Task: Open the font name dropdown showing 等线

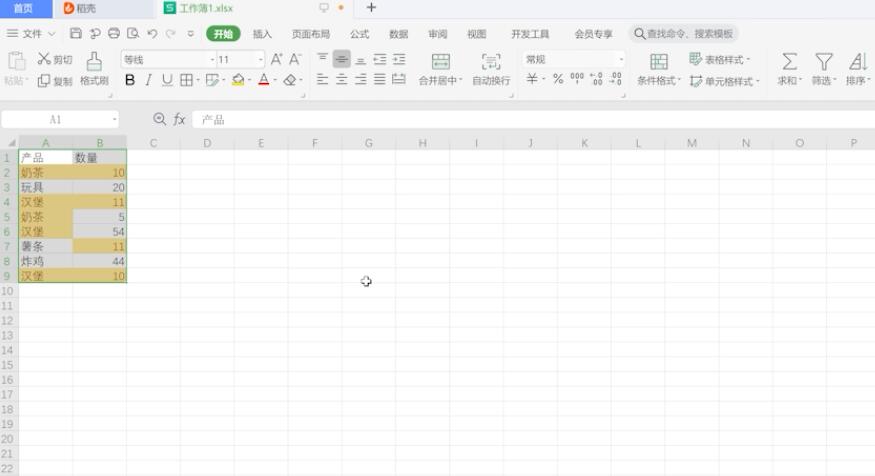Action: [212, 59]
